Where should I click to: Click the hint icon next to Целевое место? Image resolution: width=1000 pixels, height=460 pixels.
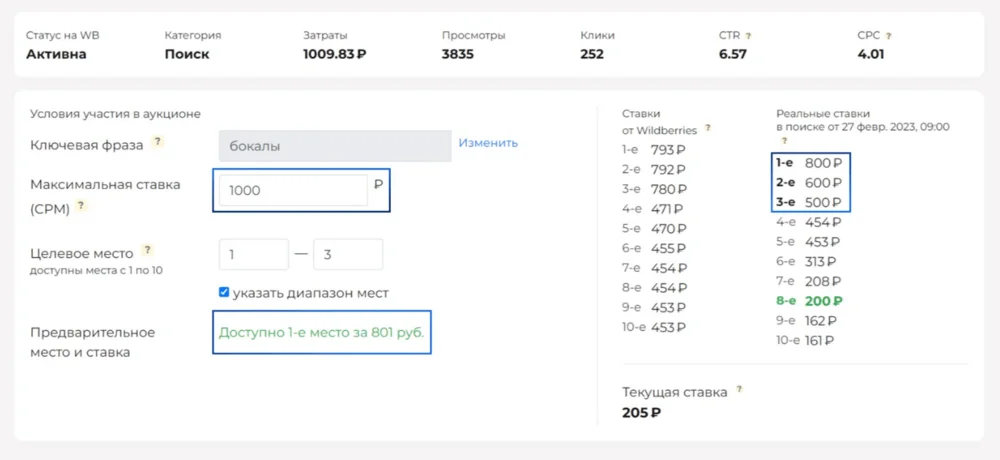pos(147,250)
